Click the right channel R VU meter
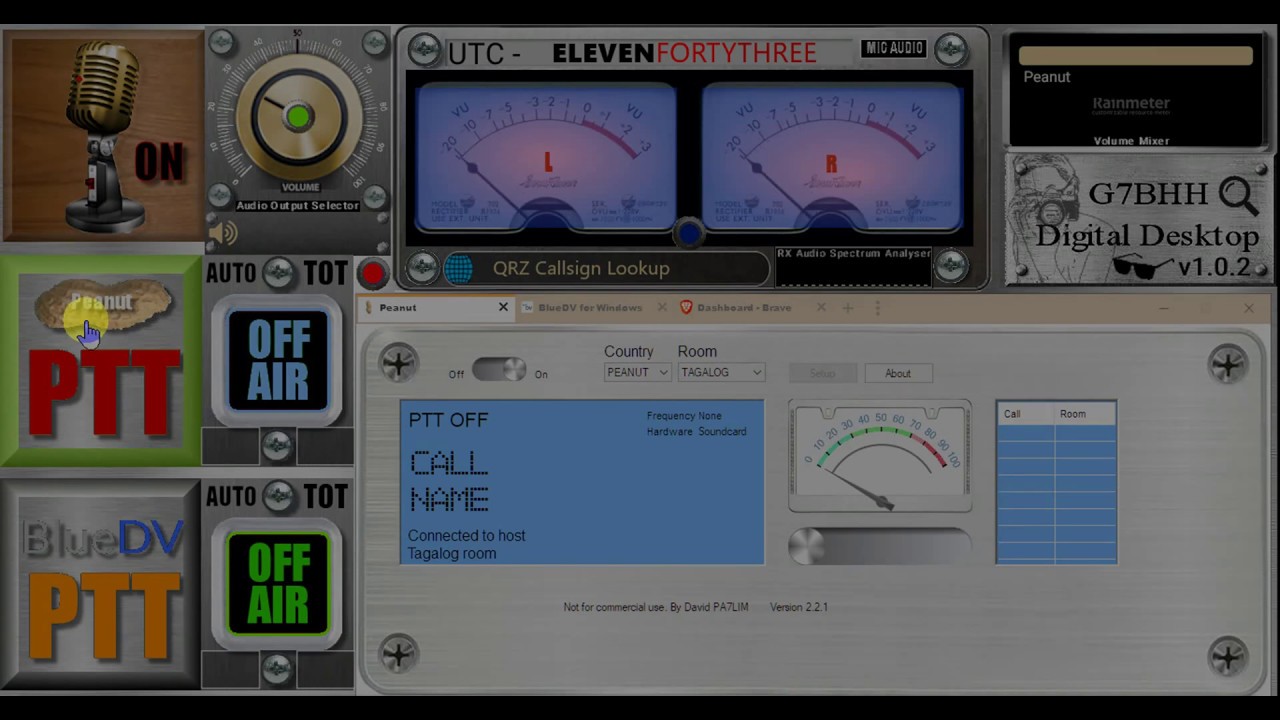1280x720 pixels. (x=832, y=158)
